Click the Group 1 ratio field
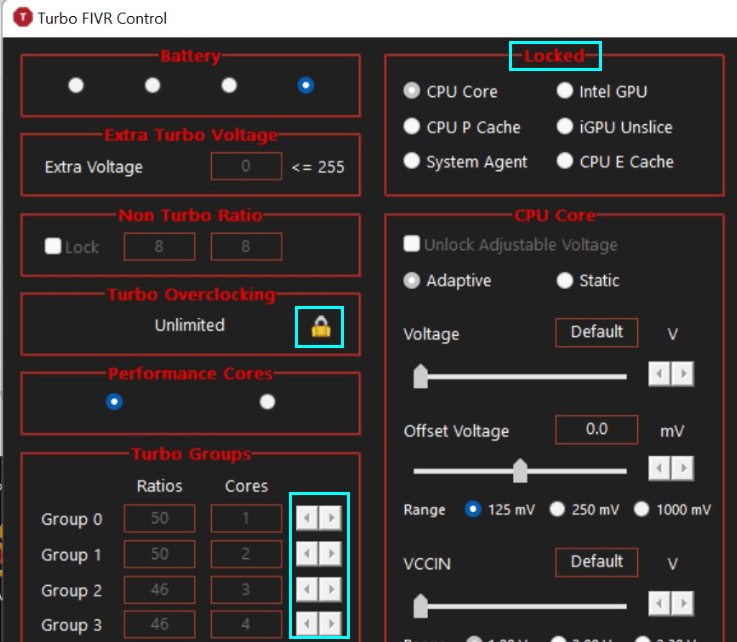The image size is (737, 642). (x=159, y=554)
